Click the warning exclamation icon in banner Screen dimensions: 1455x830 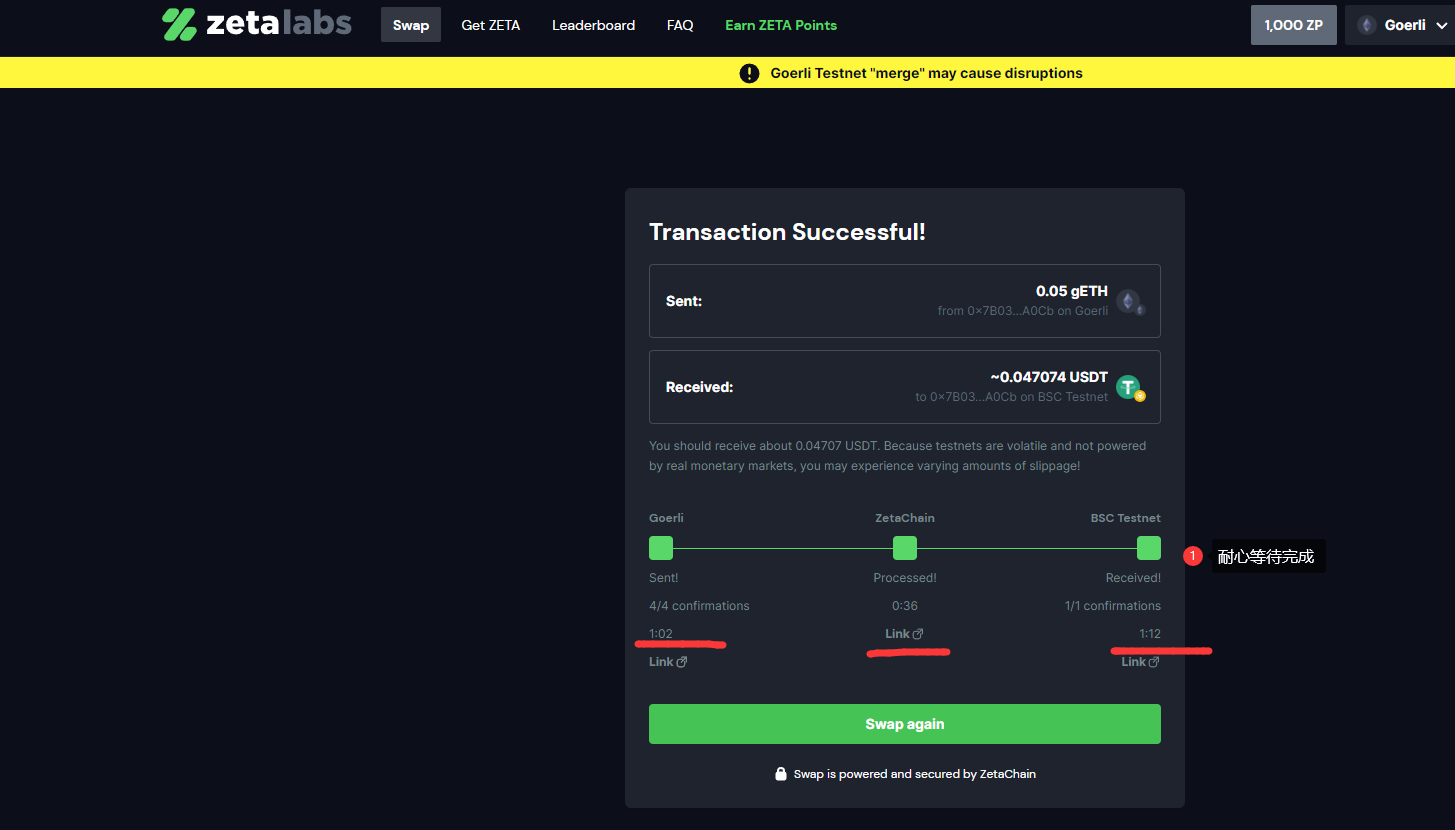tap(749, 73)
